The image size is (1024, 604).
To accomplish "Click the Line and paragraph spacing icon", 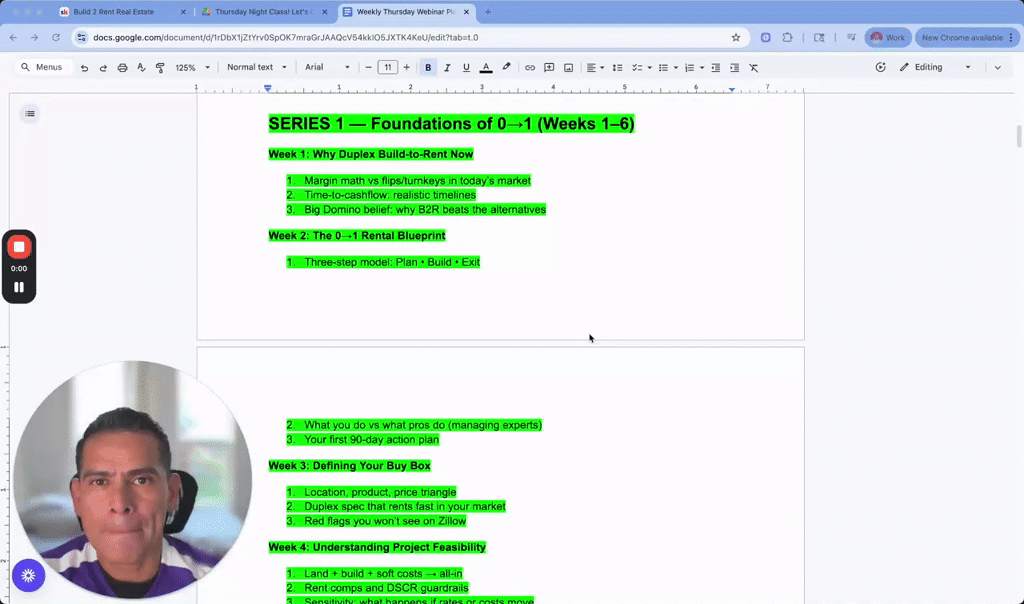I will [x=617, y=67].
